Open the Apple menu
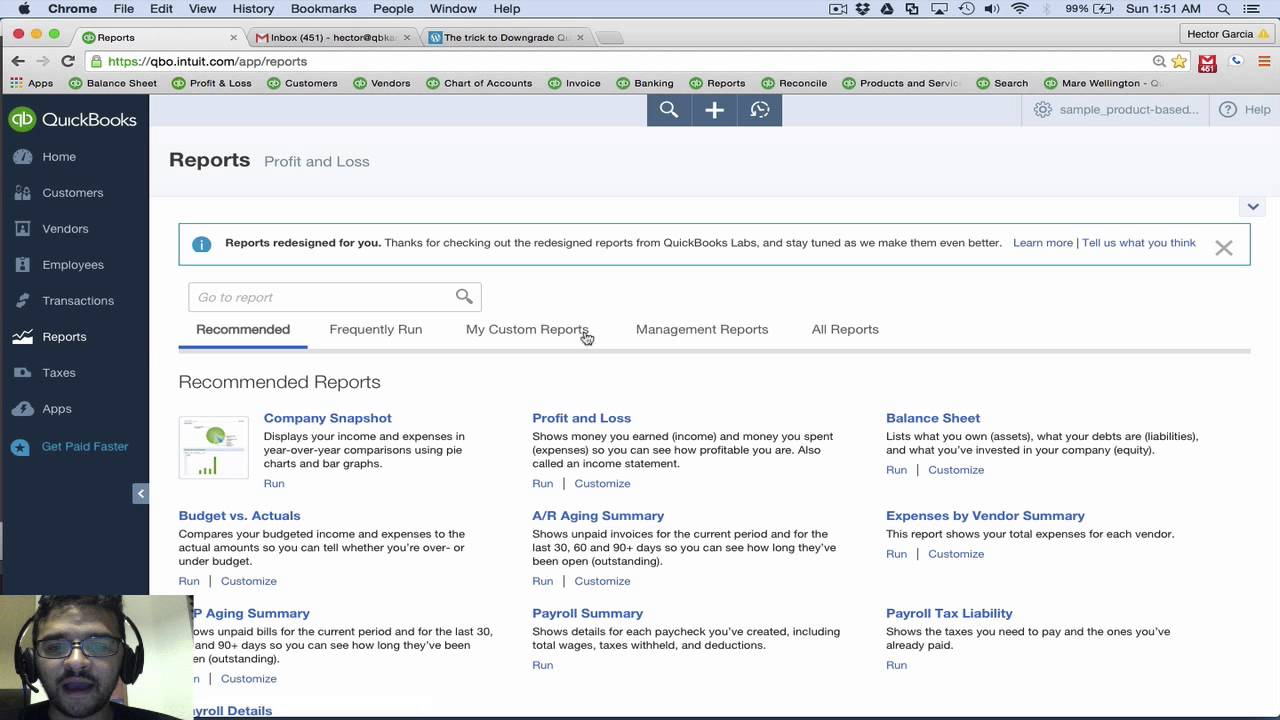The image size is (1280, 720). point(24,9)
